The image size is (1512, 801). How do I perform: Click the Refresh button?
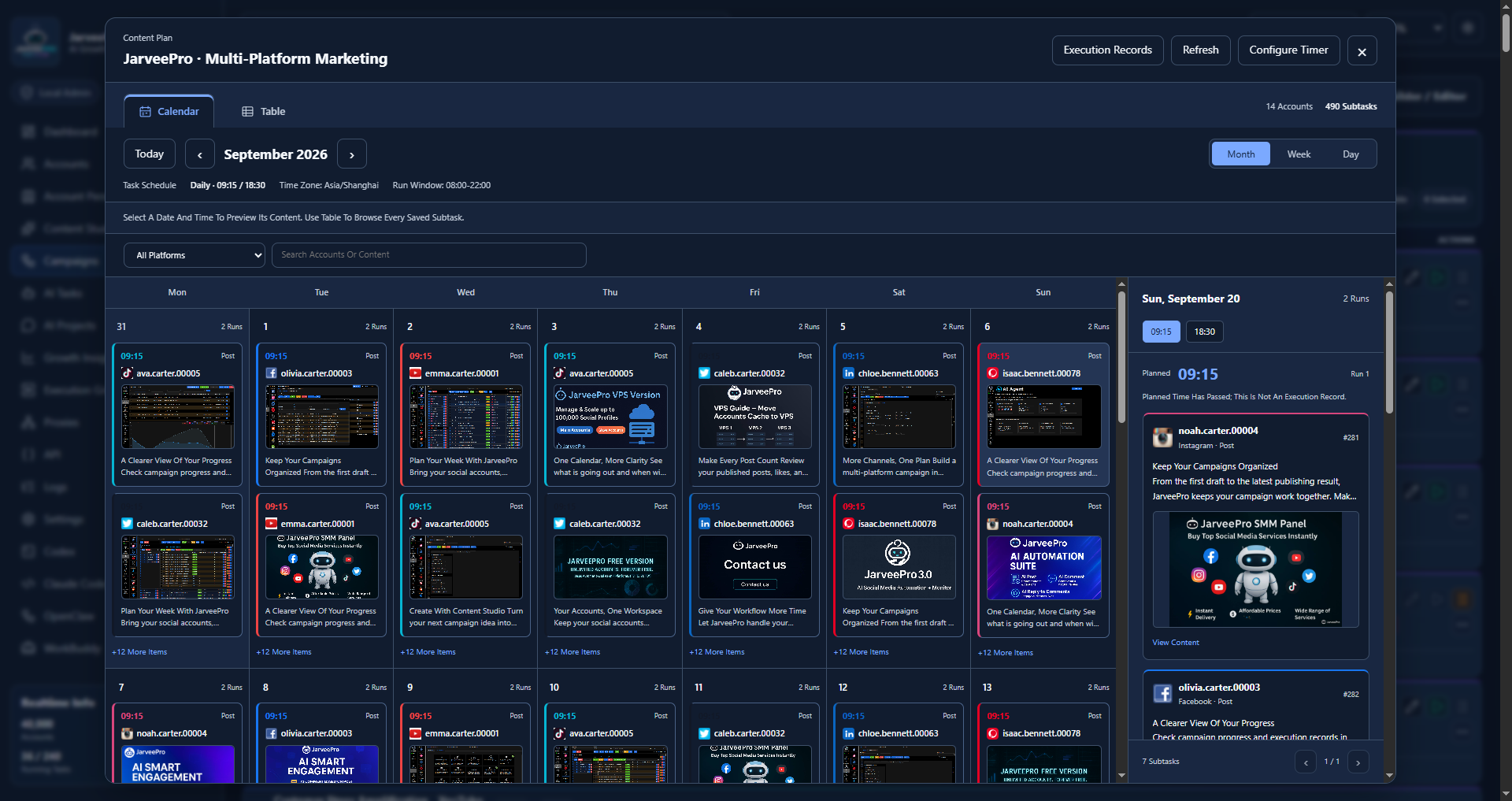point(1200,50)
